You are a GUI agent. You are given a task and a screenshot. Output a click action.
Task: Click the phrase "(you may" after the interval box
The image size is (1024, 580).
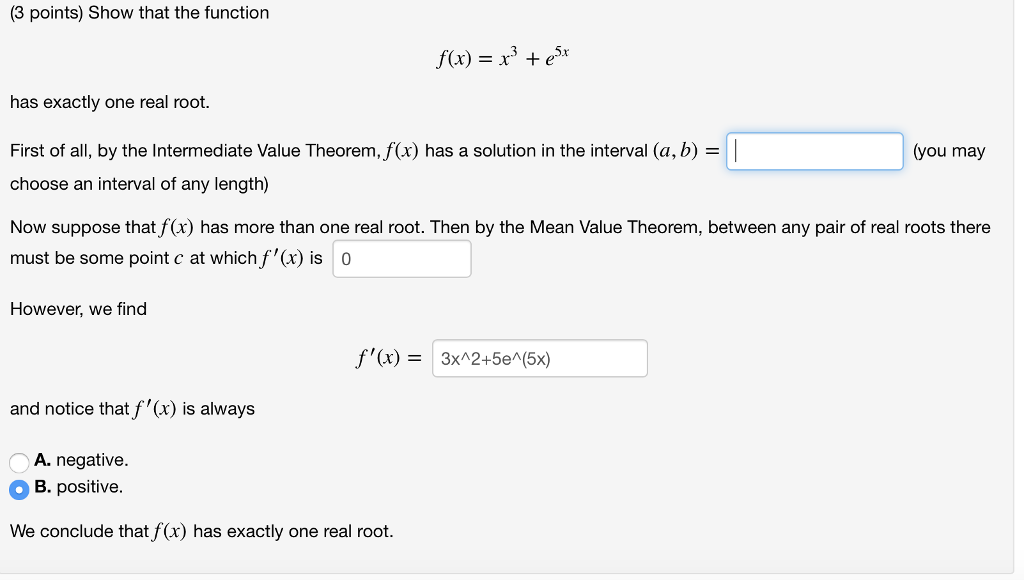coord(949,150)
